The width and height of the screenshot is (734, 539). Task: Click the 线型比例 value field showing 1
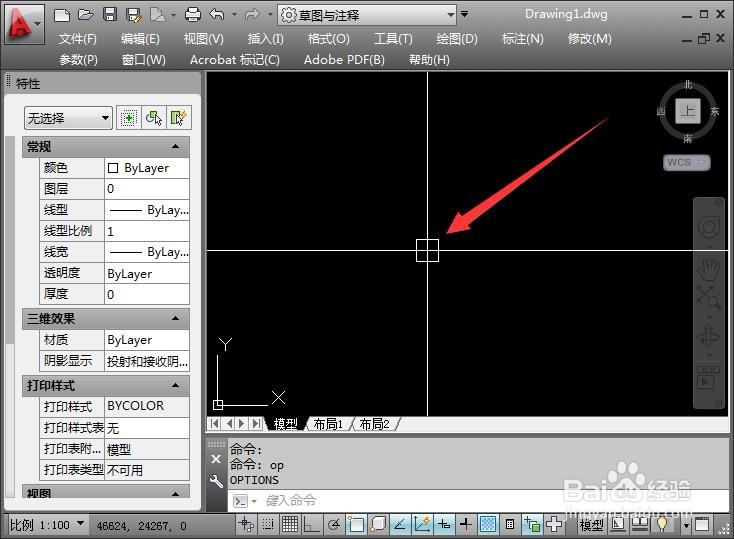coord(147,231)
